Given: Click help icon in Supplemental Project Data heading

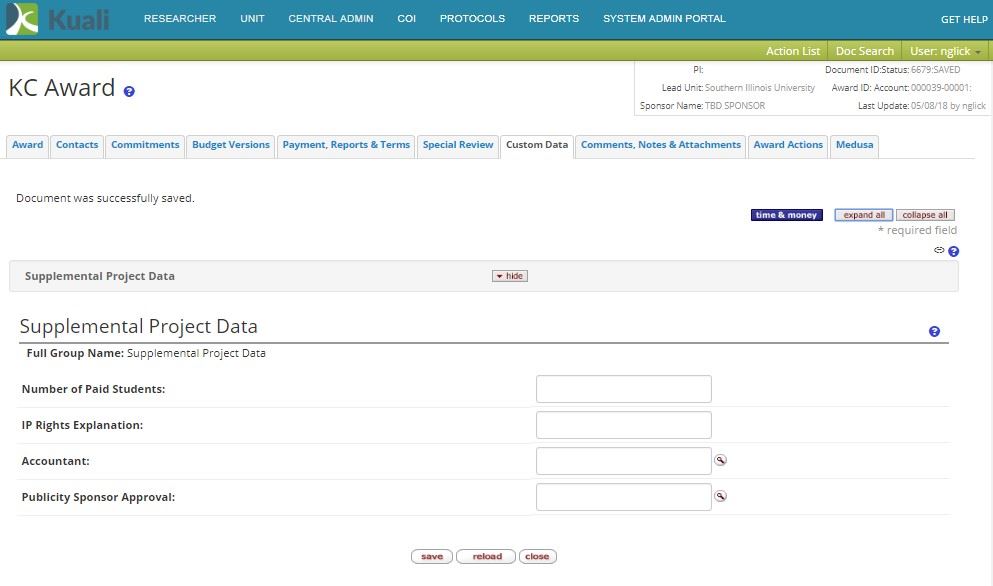Looking at the screenshot, I should click(934, 332).
